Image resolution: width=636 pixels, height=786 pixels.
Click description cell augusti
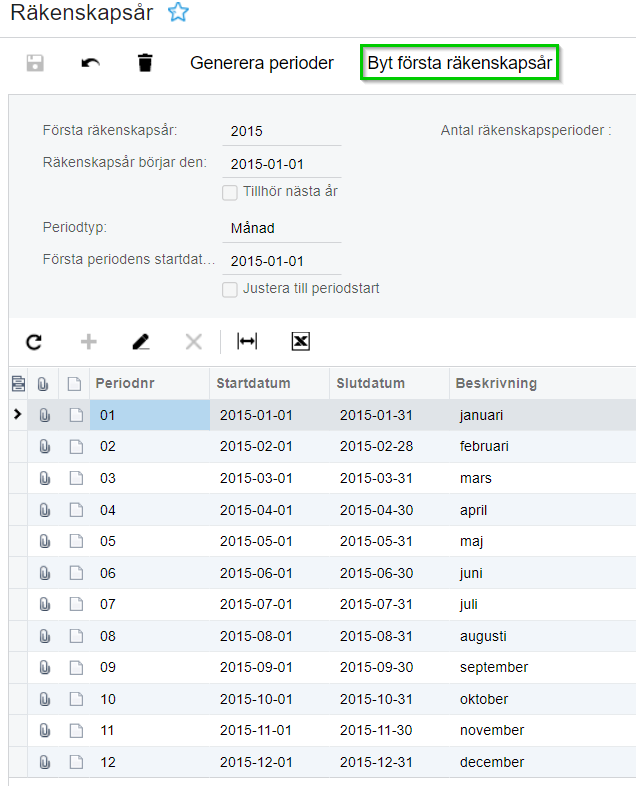coord(543,636)
